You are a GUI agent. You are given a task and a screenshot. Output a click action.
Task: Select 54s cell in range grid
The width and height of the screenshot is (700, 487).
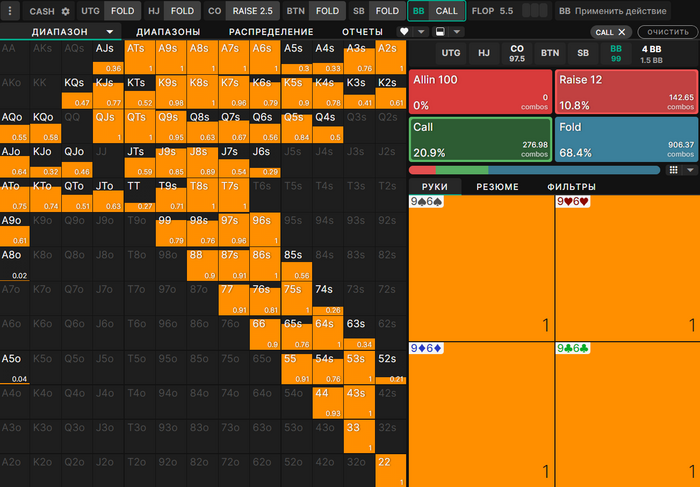328,367
